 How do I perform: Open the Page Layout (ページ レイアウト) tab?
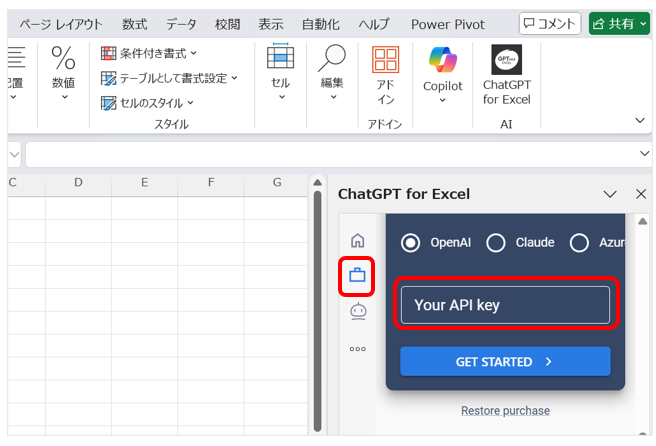tap(61, 25)
